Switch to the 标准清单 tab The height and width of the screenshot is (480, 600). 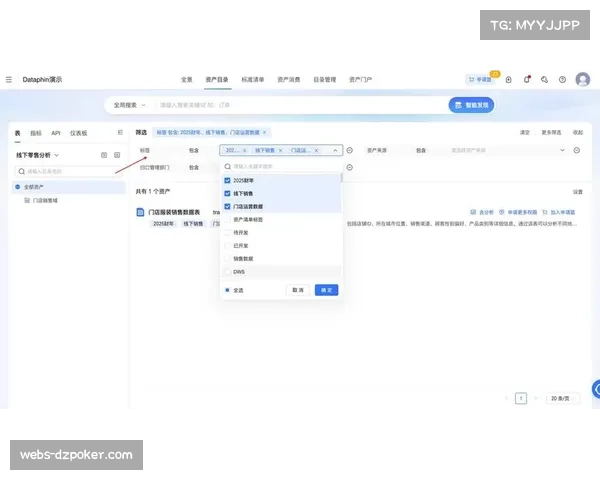[x=253, y=80]
